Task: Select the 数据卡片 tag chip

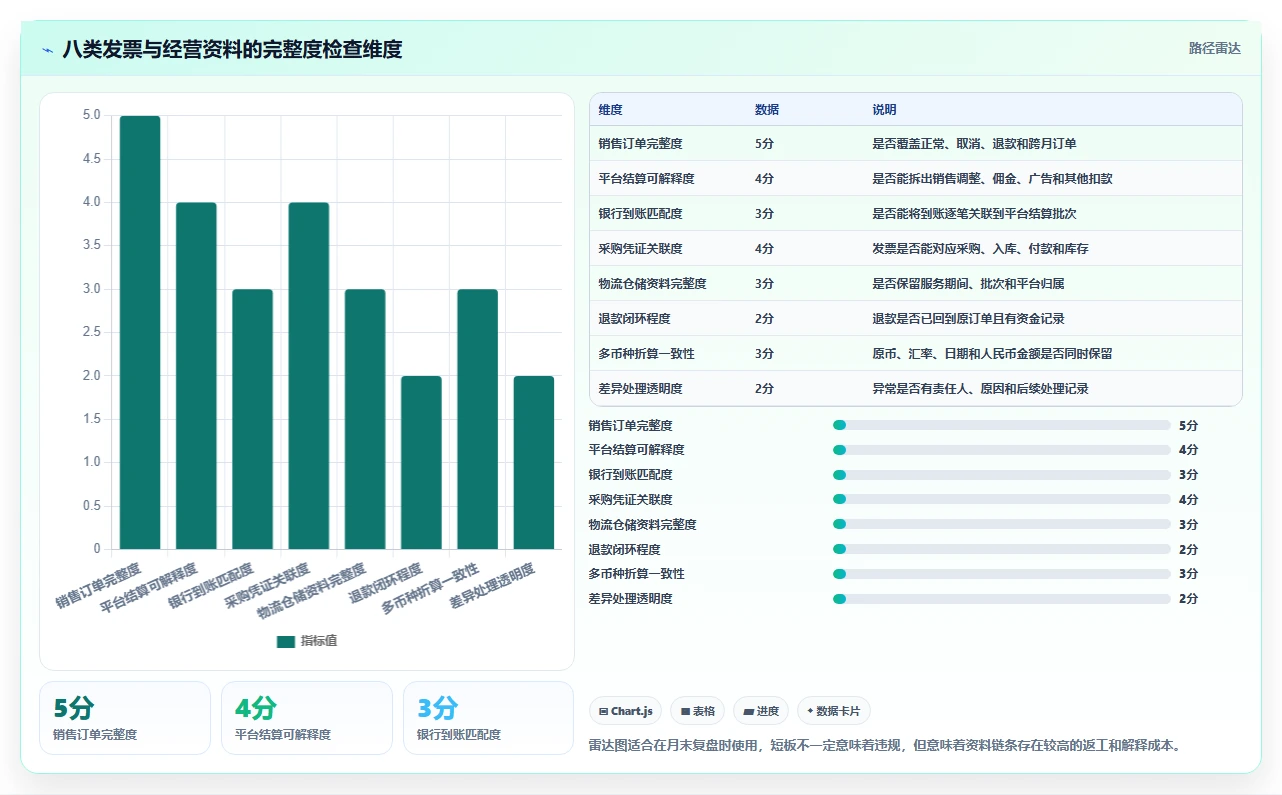Action: pos(834,711)
